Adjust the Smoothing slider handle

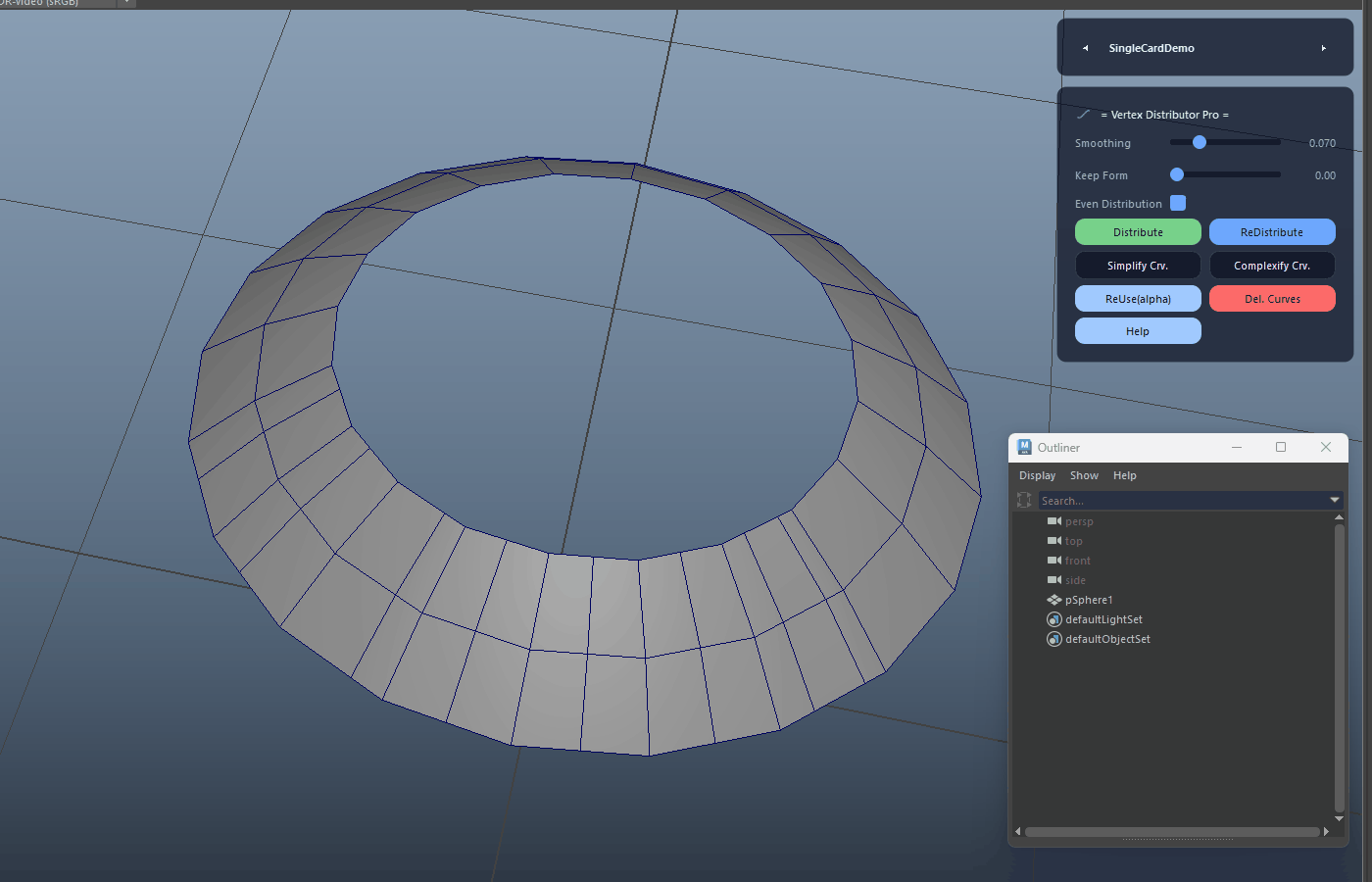tap(1200, 142)
